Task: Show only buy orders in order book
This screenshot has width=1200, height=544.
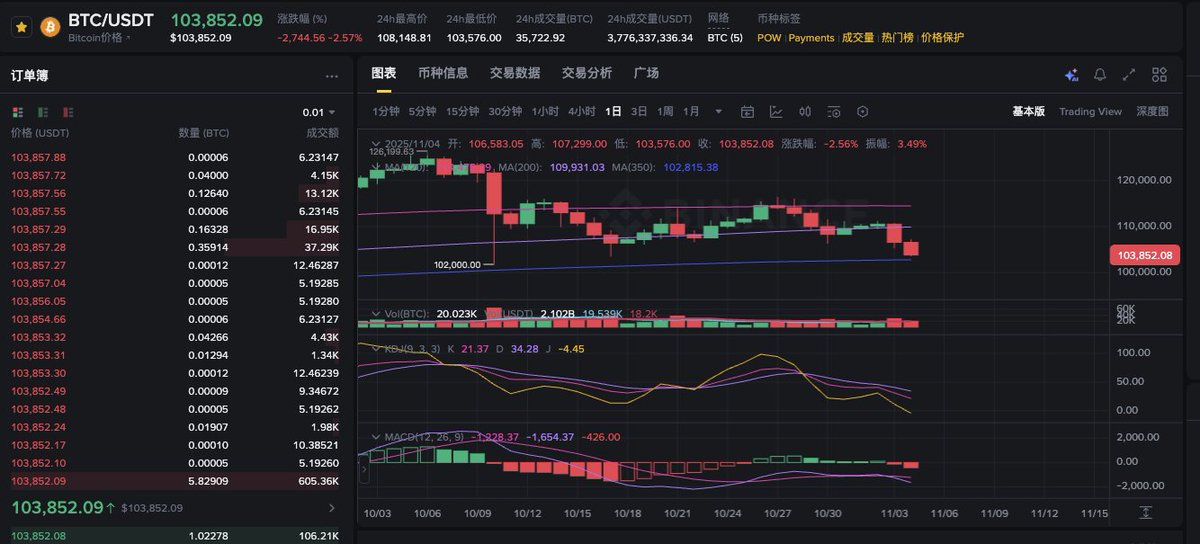Action: pyautogui.click(x=42, y=112)
